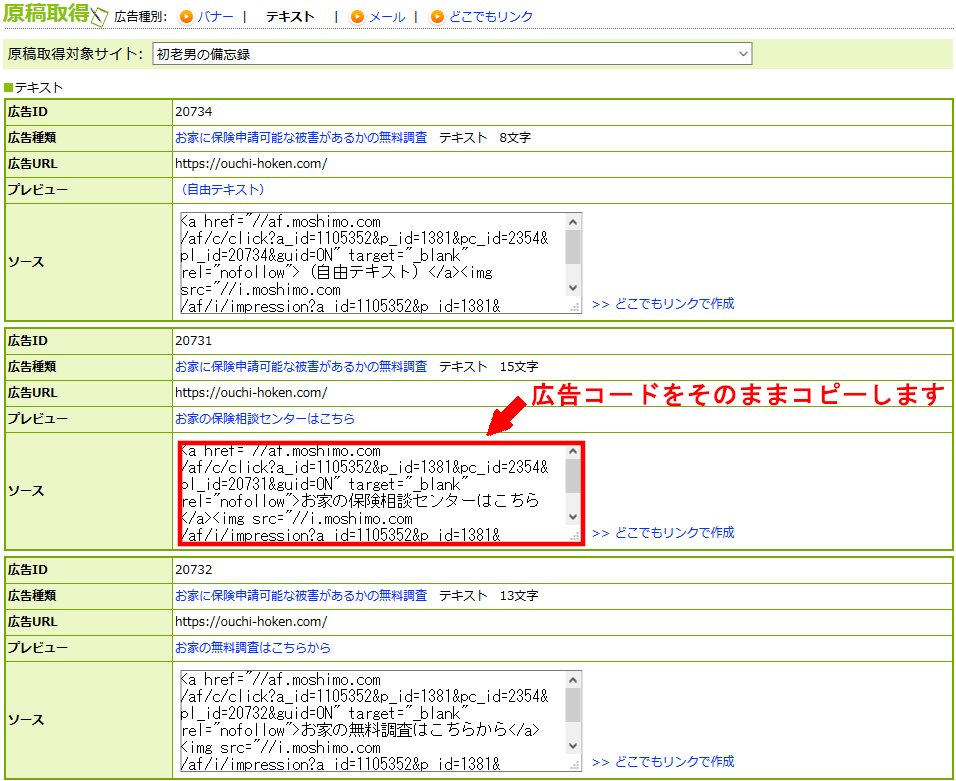Open ad type link in the 20731 ad block
Image resolution: width=956 pixels, height=781 pixels.
click(301, 366)
